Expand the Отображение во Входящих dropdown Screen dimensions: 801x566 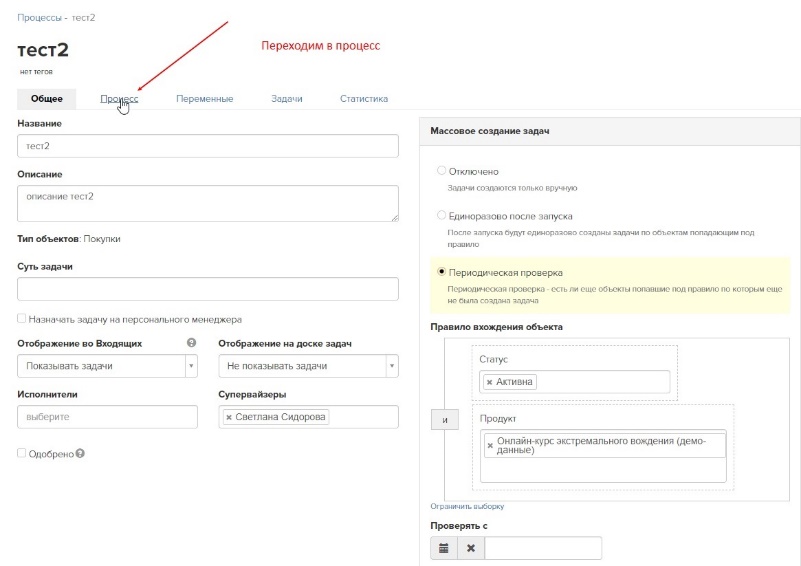tap(107, 366)
